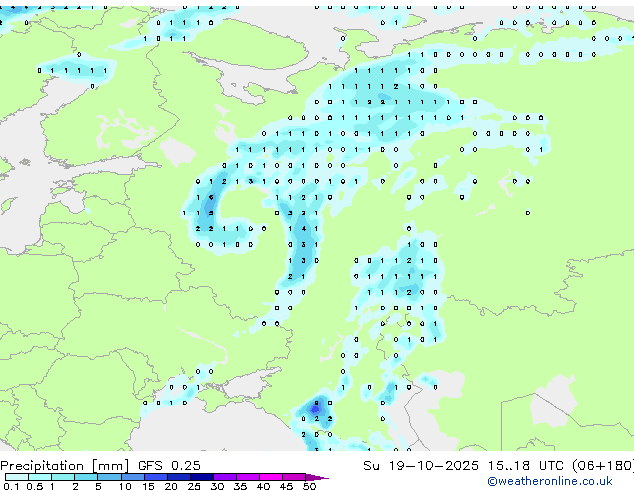Pick the legend swatch between 20 and 25
Image resolution: width=634 pixels, height=490 pixels.
pos(179,477)
